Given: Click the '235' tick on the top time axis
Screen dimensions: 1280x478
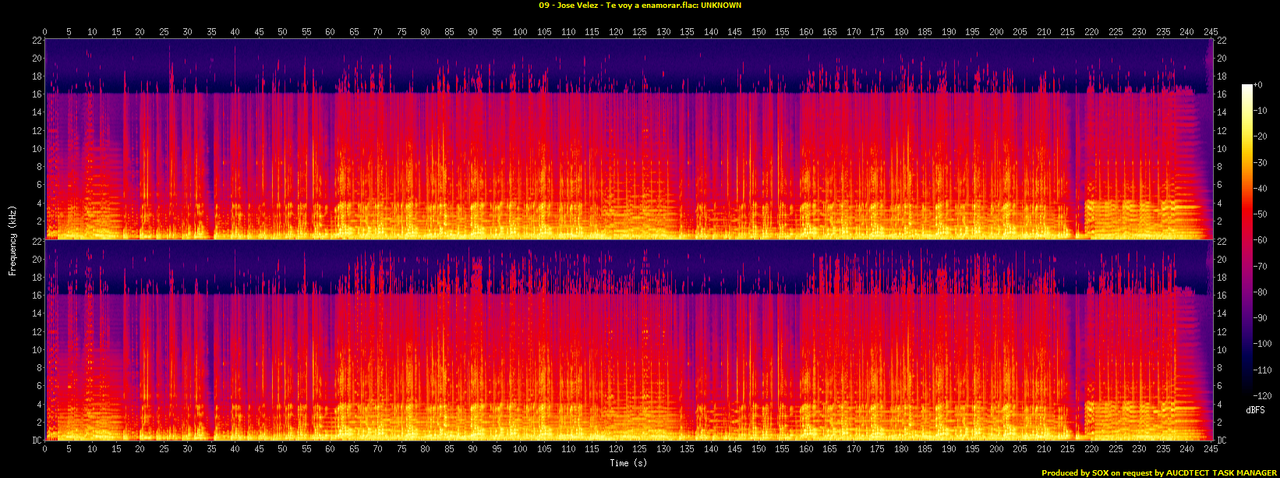Looking at the screenshot, I should [1164, 31].
